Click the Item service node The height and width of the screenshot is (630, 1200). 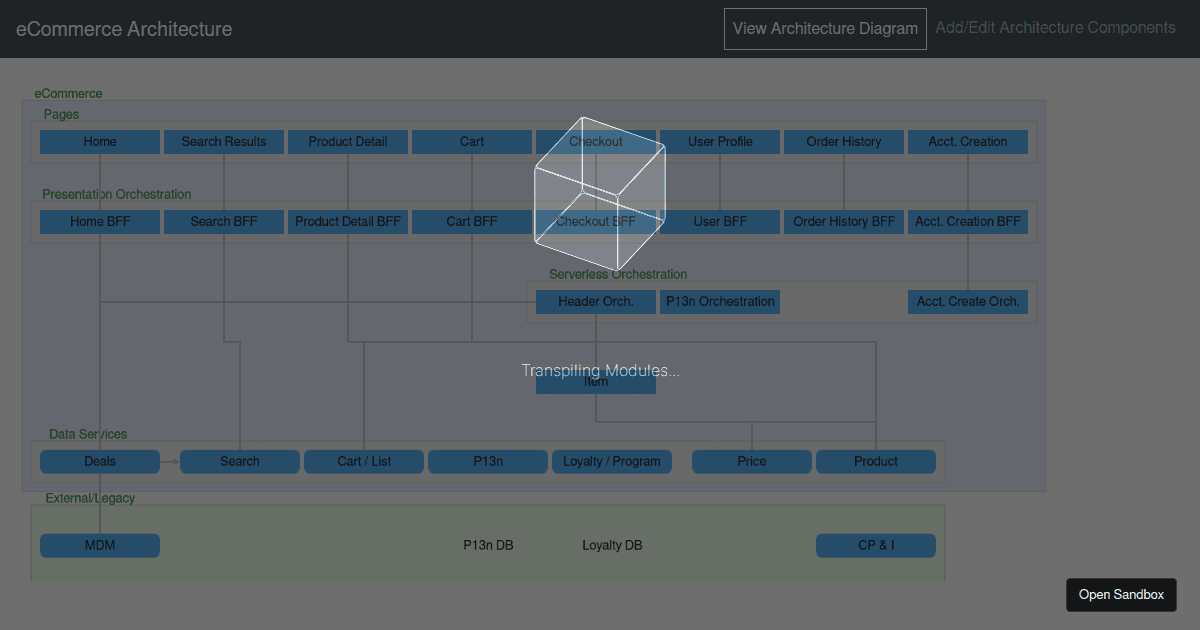pyautogui.click(x=595, y=381)
